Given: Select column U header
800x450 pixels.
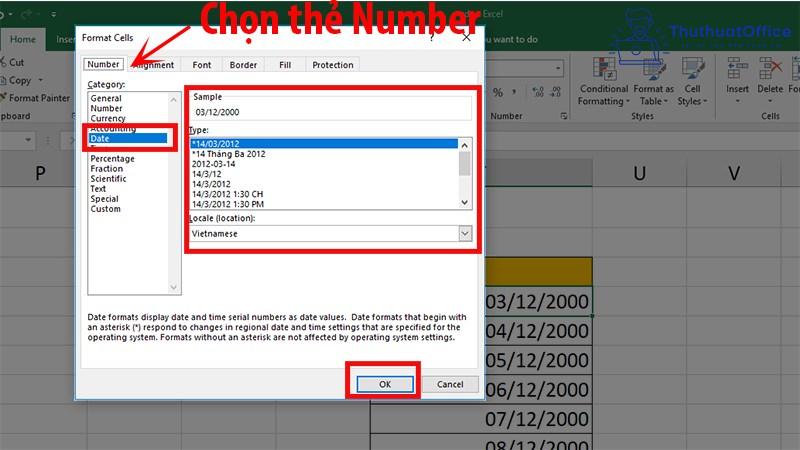Looking at the screenshot, I should (640, 173).
